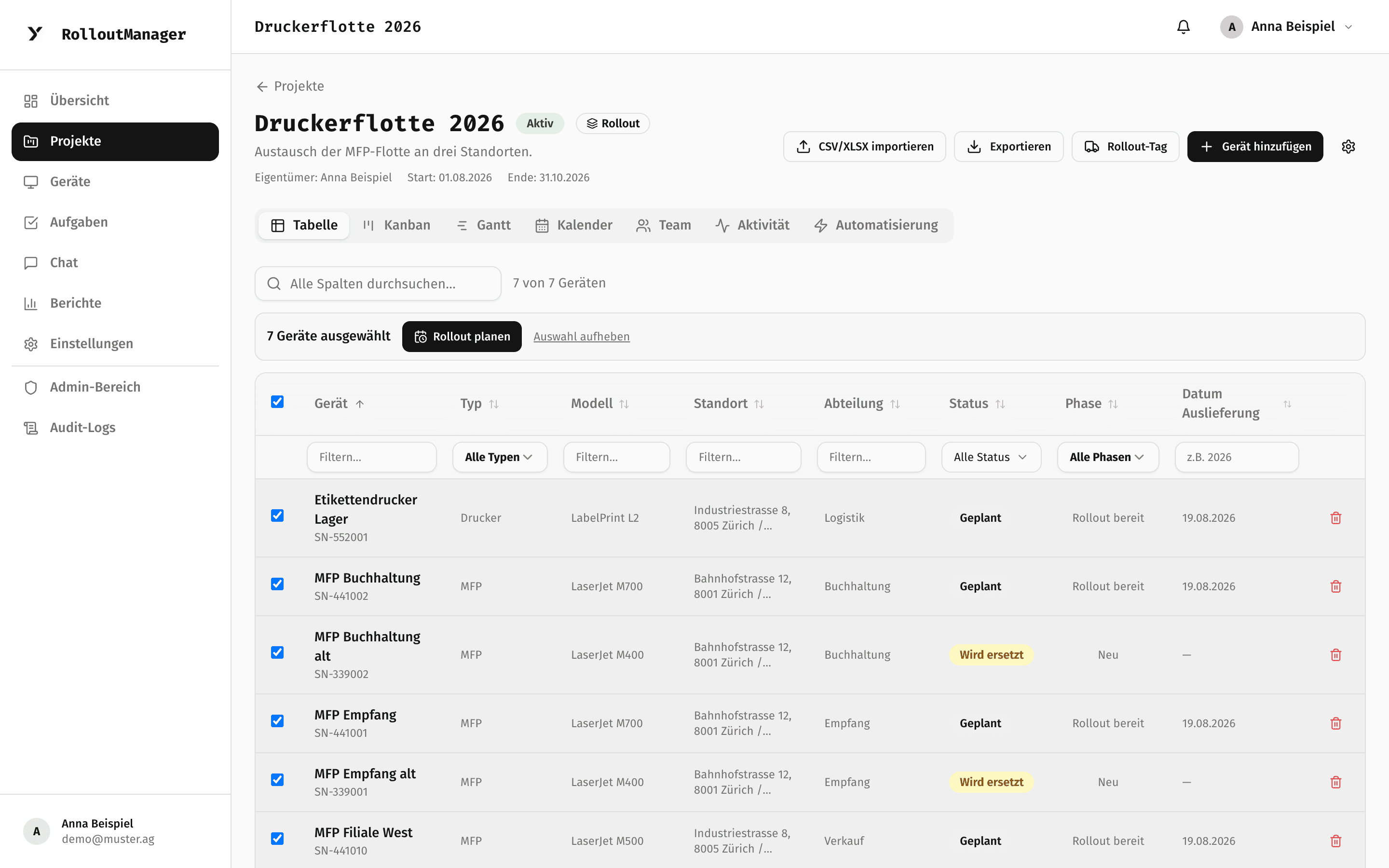Open the Alle Phasen filter dropdown

pyautogui.click(x=1108, y=457)
